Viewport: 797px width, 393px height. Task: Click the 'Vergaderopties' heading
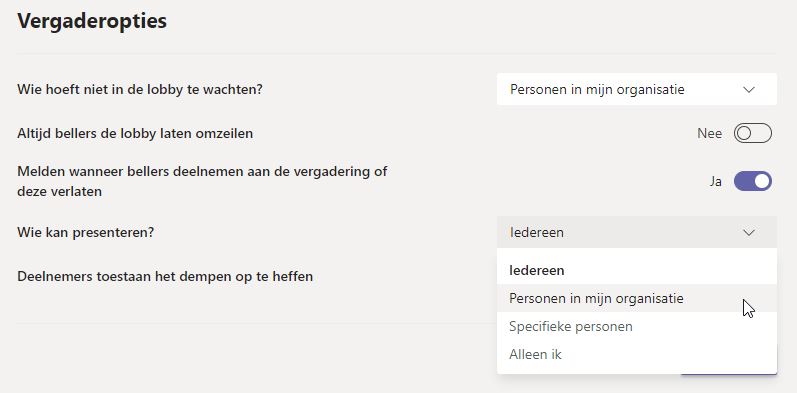(x=92, y=21)
